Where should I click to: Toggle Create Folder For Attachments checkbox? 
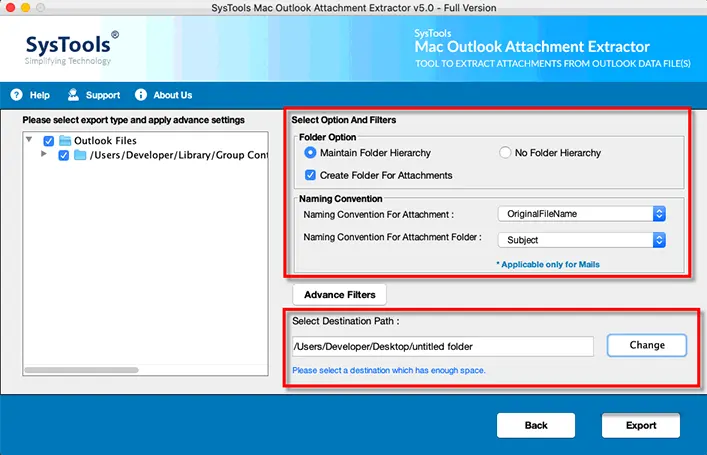[310, 175]
